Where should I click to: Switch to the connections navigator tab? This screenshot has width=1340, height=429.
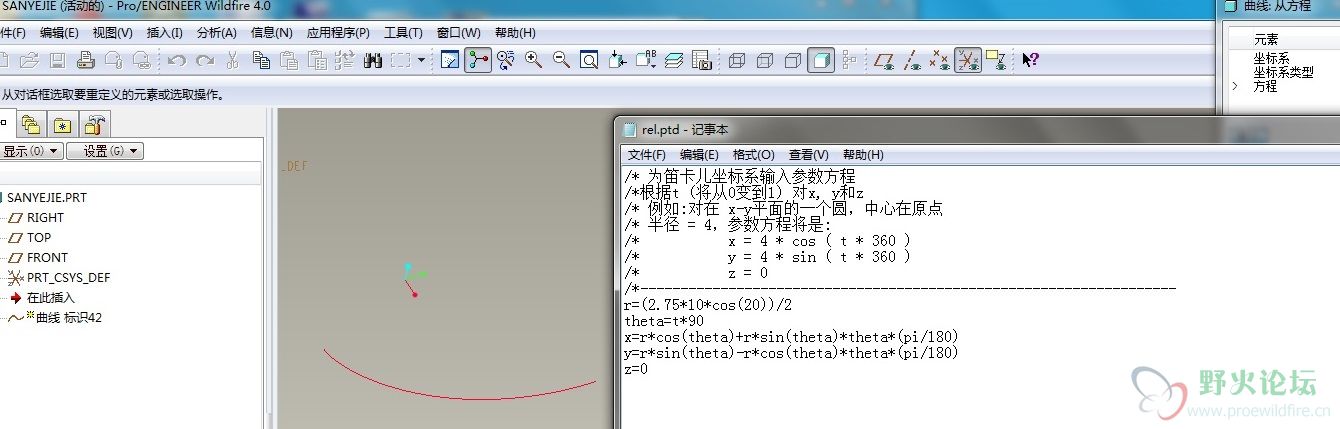95,125
